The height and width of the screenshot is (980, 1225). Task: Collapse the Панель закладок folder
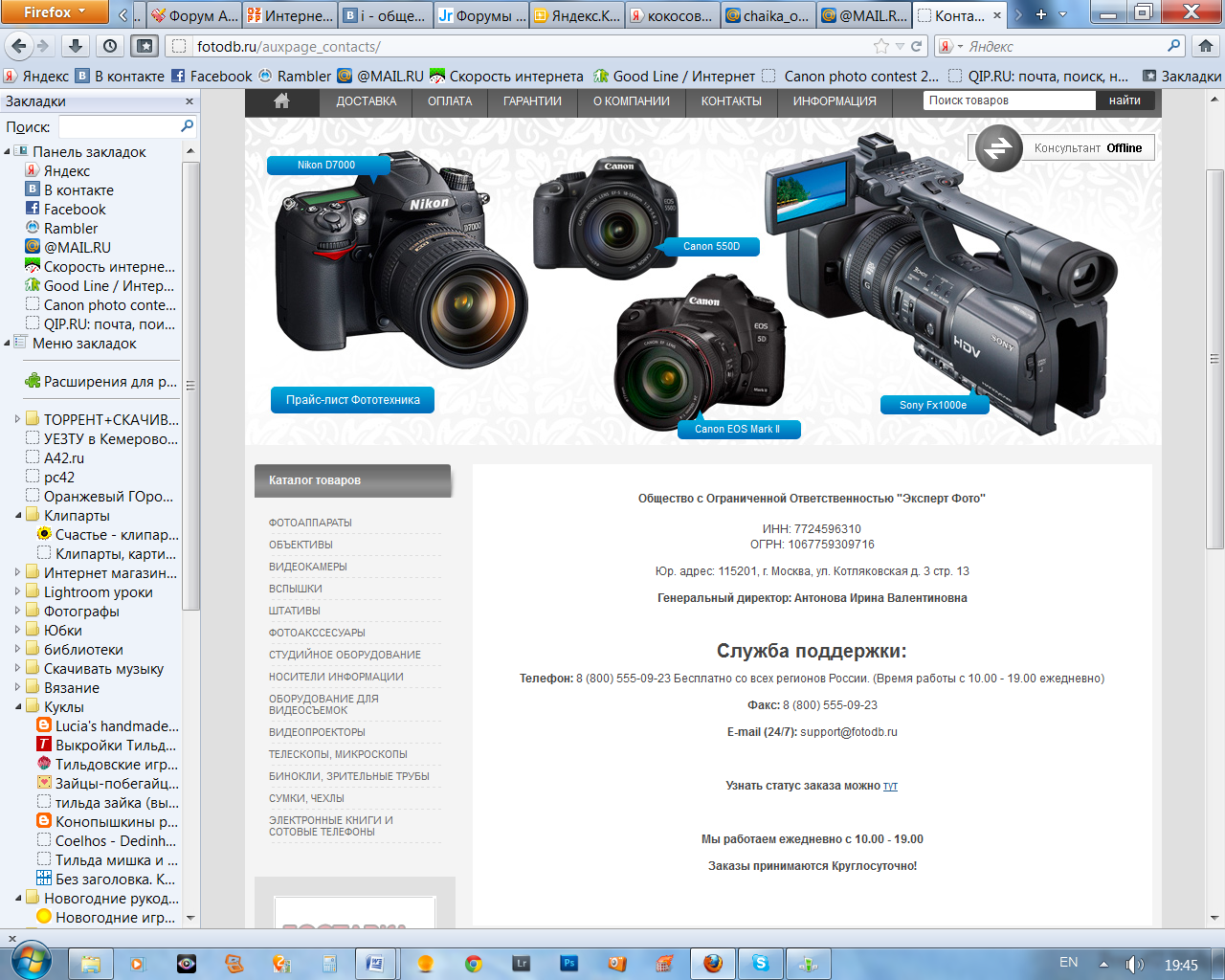pyautogui.click(x=8, y=151)
